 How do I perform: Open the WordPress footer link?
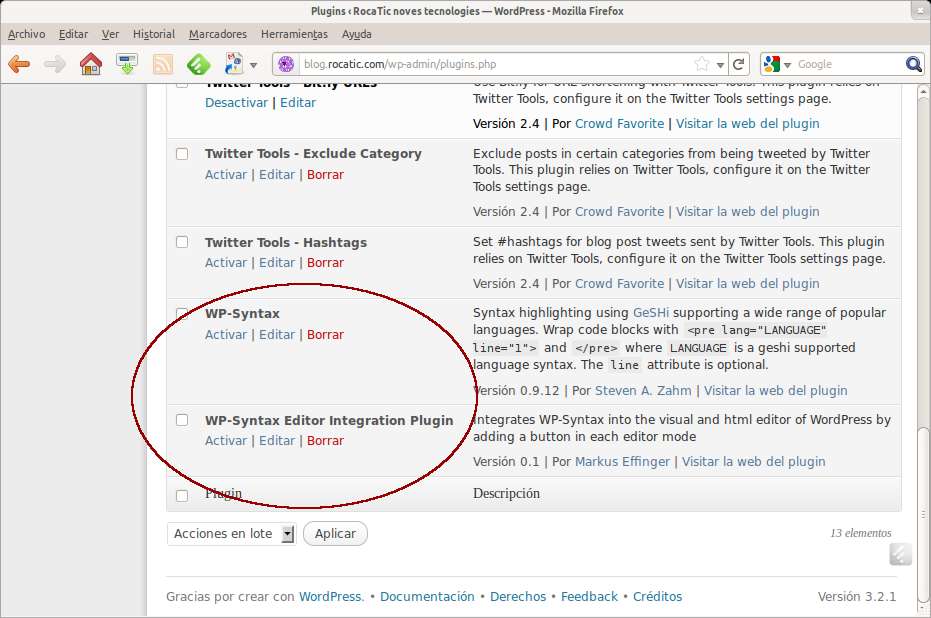[330, 597]
